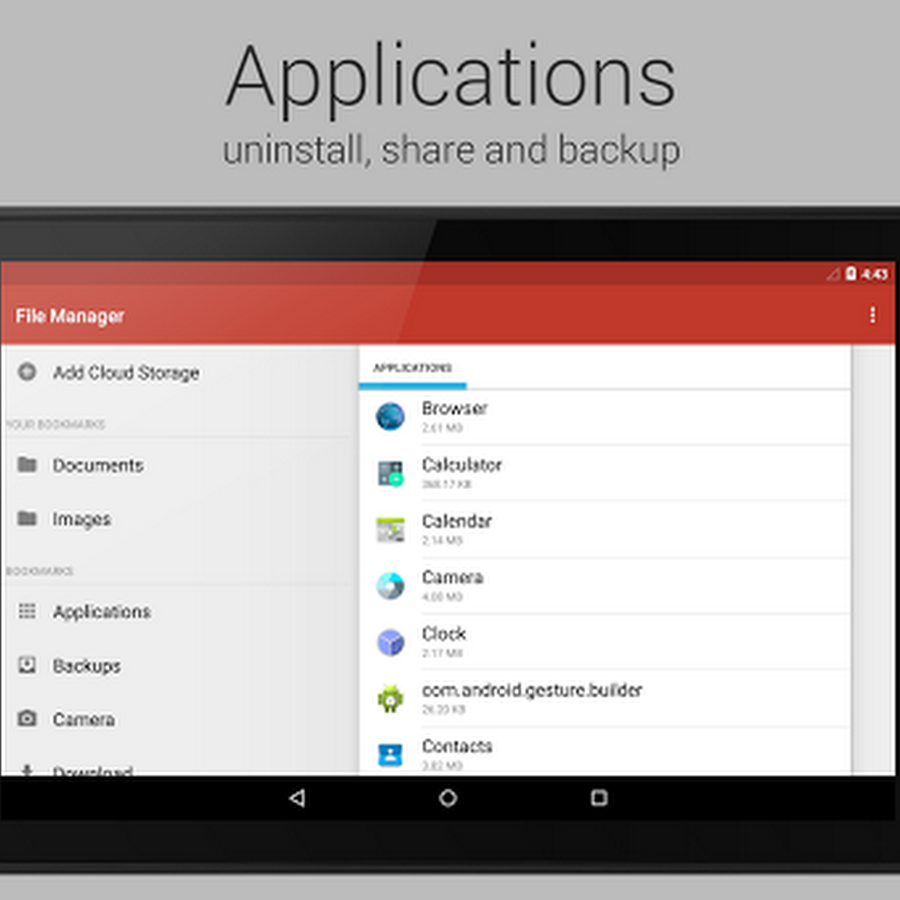This screenshot has height=900, width=900.
Task: Click the Backups icon in sidebar
Action: coord(27,665)
